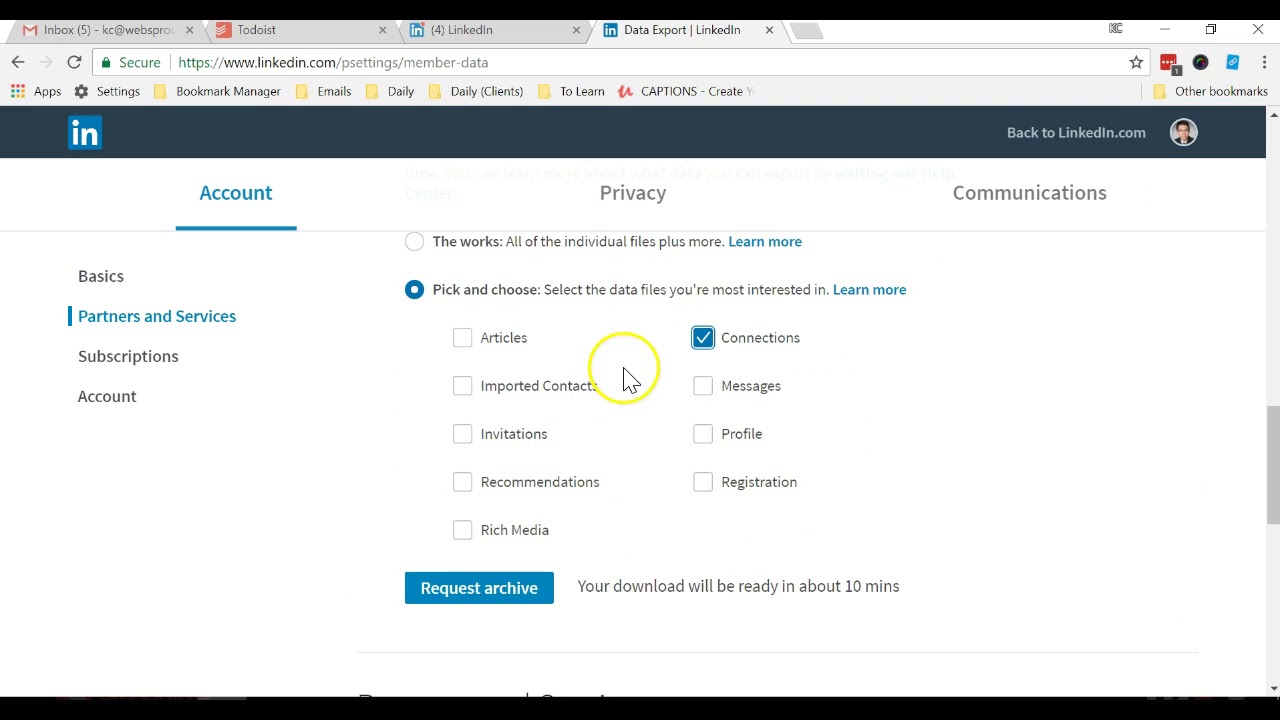Uncheck the Connections checkbox
The width and height of the screenshot is (1280, 720).
tap(703, 338)
